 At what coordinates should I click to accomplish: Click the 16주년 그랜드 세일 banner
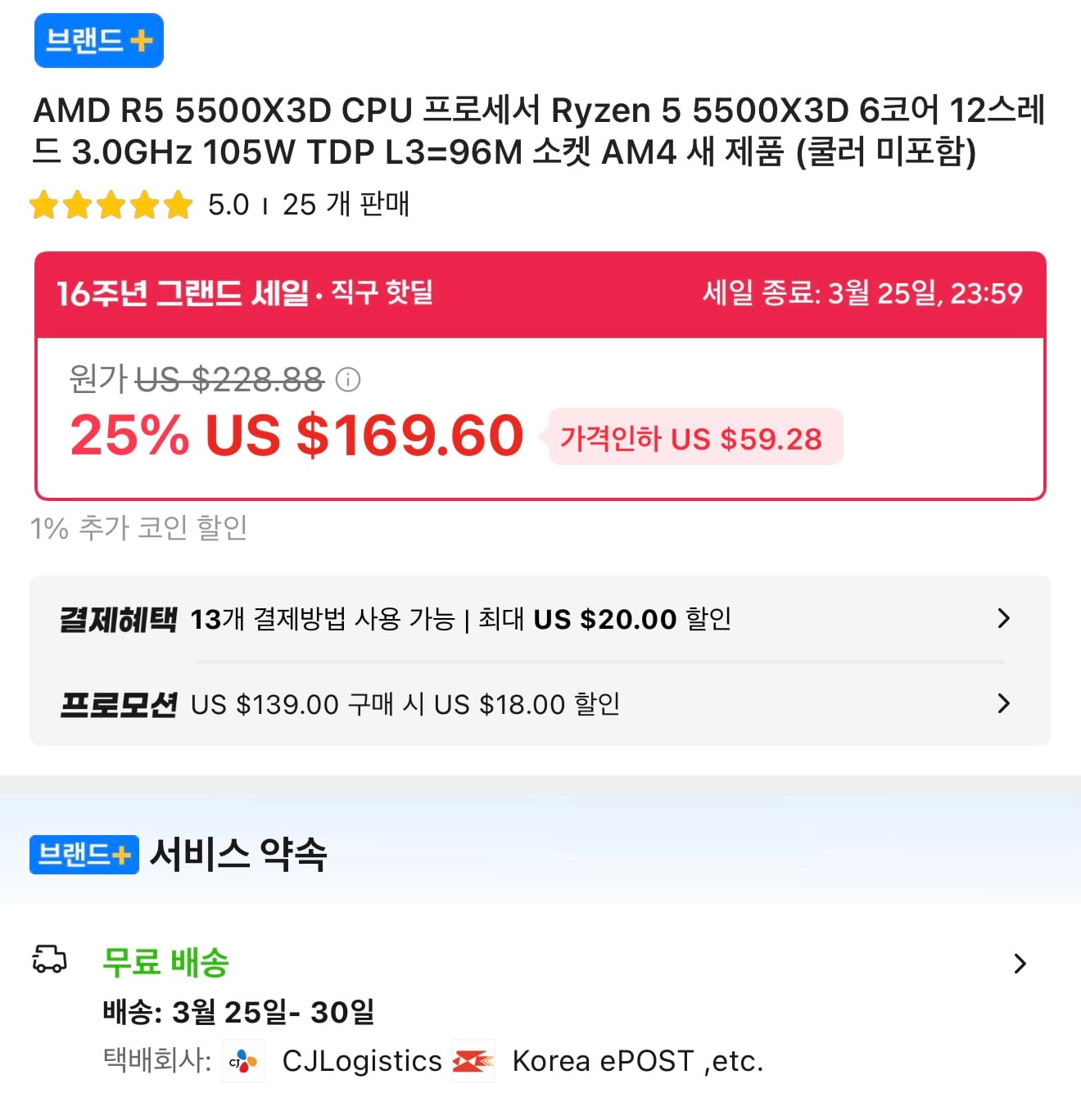(x=244, y=293)
